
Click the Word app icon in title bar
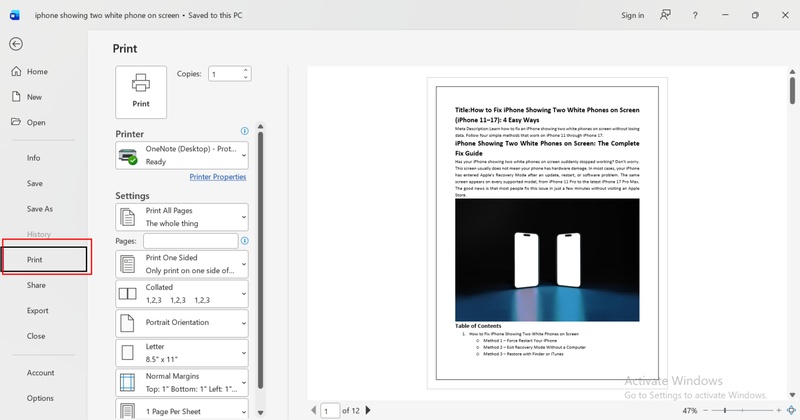point(15,15)
